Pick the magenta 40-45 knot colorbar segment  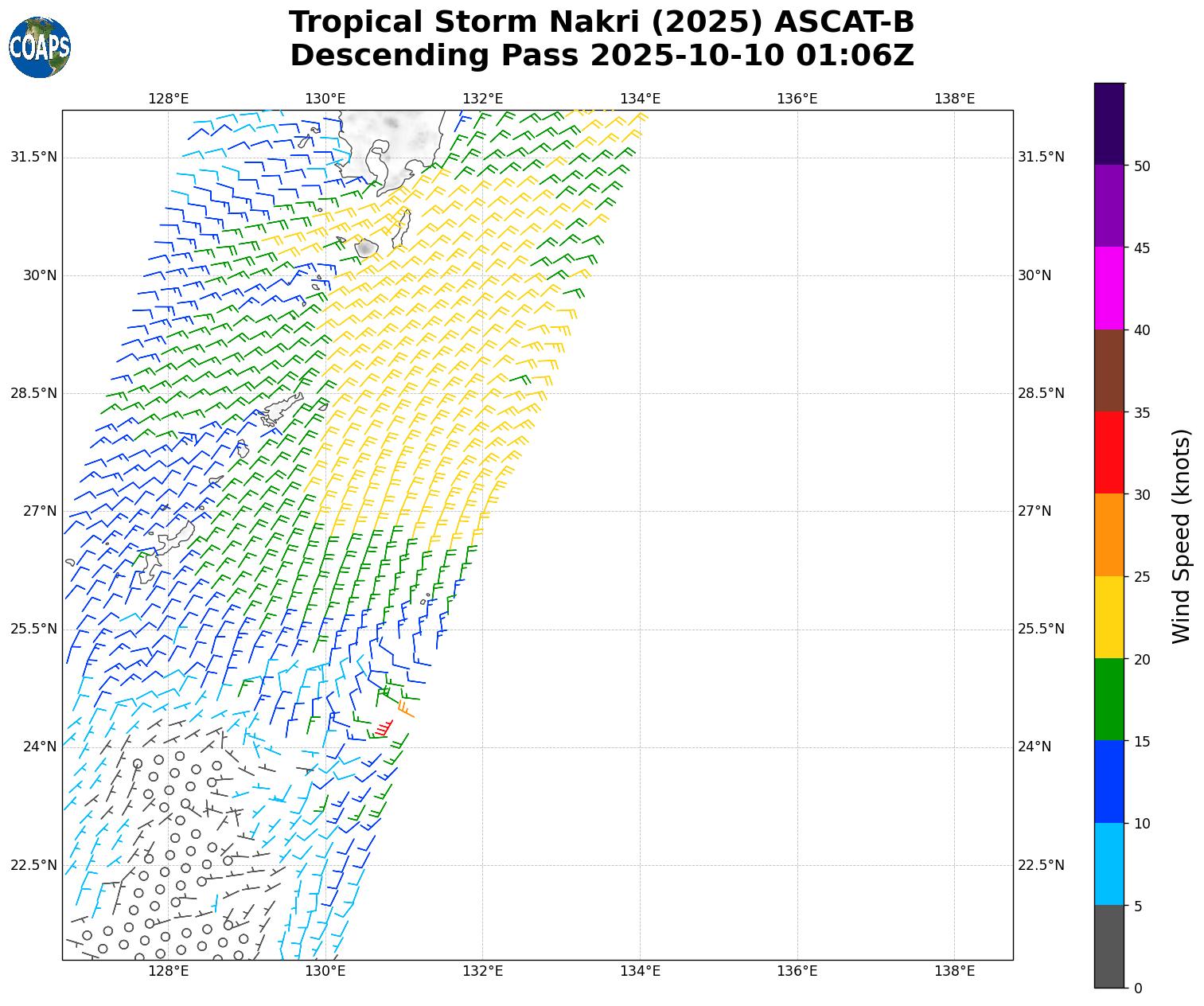(1109, 288)
